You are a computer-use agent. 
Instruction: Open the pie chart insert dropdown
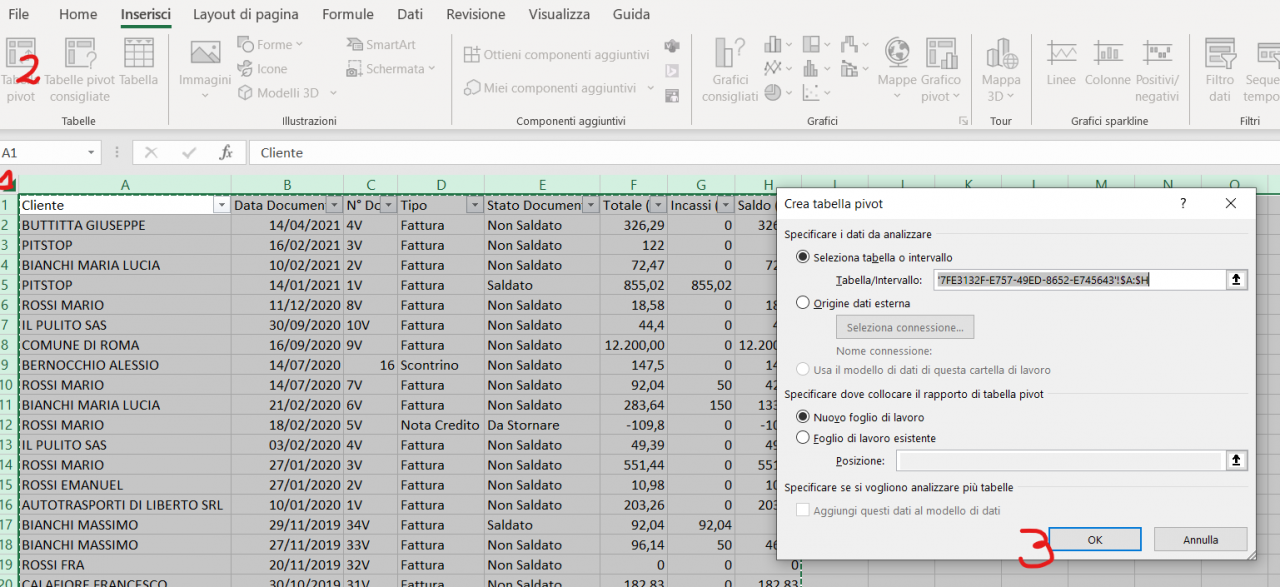click(x=778, y=93)
